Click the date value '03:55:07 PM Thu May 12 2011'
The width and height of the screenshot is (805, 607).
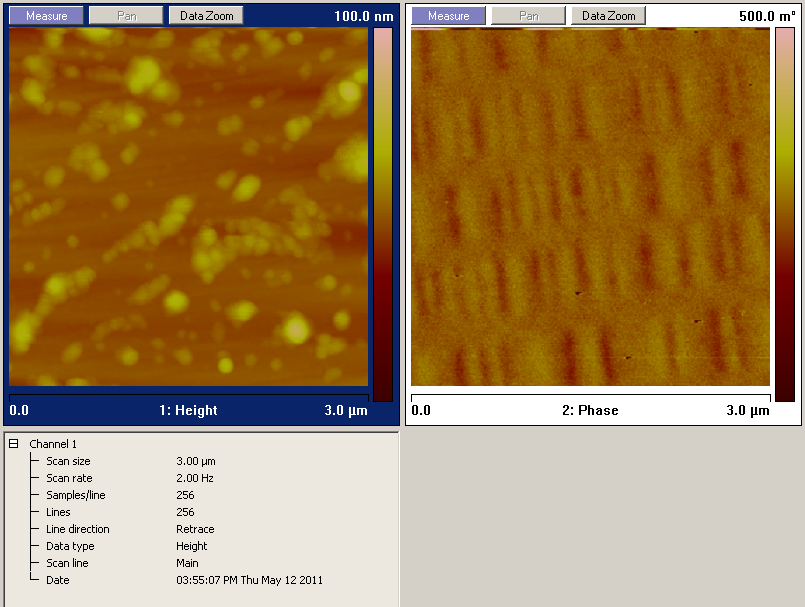pos(250,580)
